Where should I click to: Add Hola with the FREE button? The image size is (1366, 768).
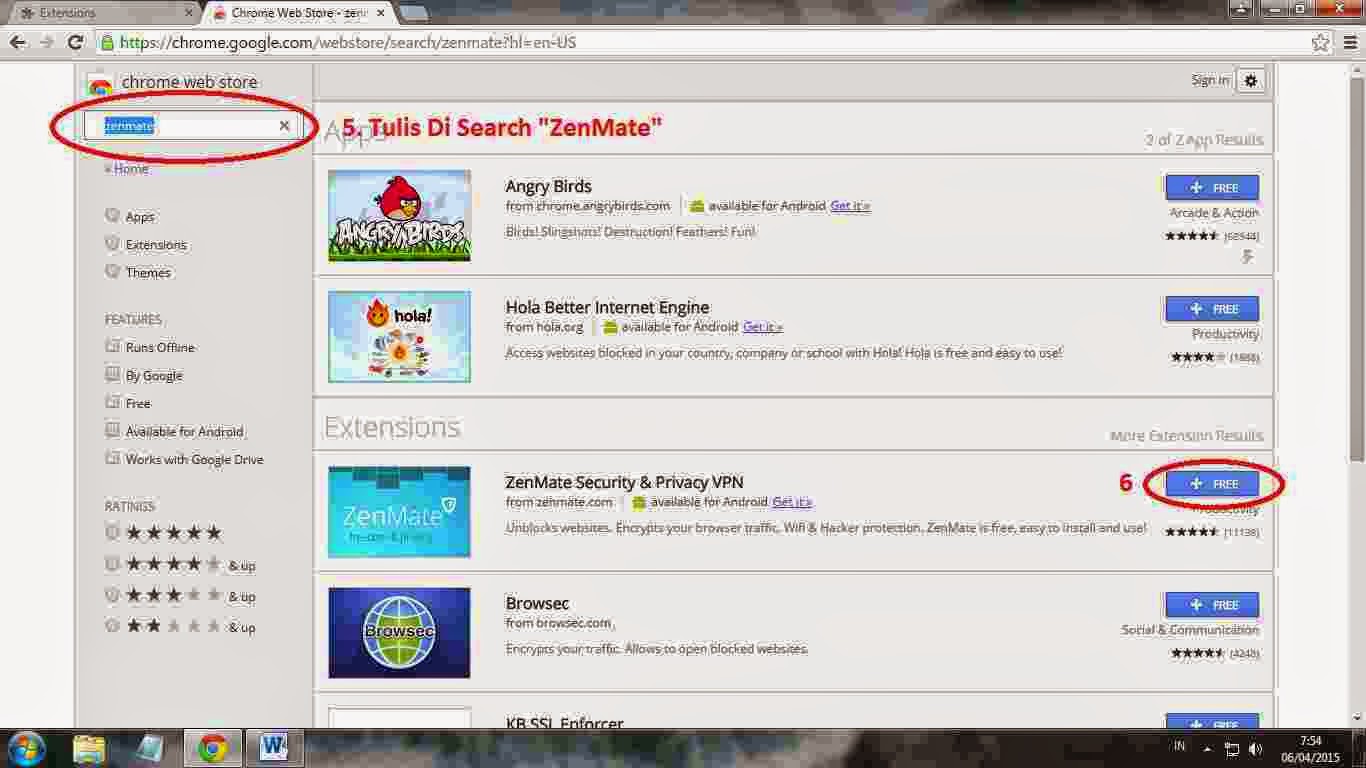pyautogui.click(x=1212, y=308)
